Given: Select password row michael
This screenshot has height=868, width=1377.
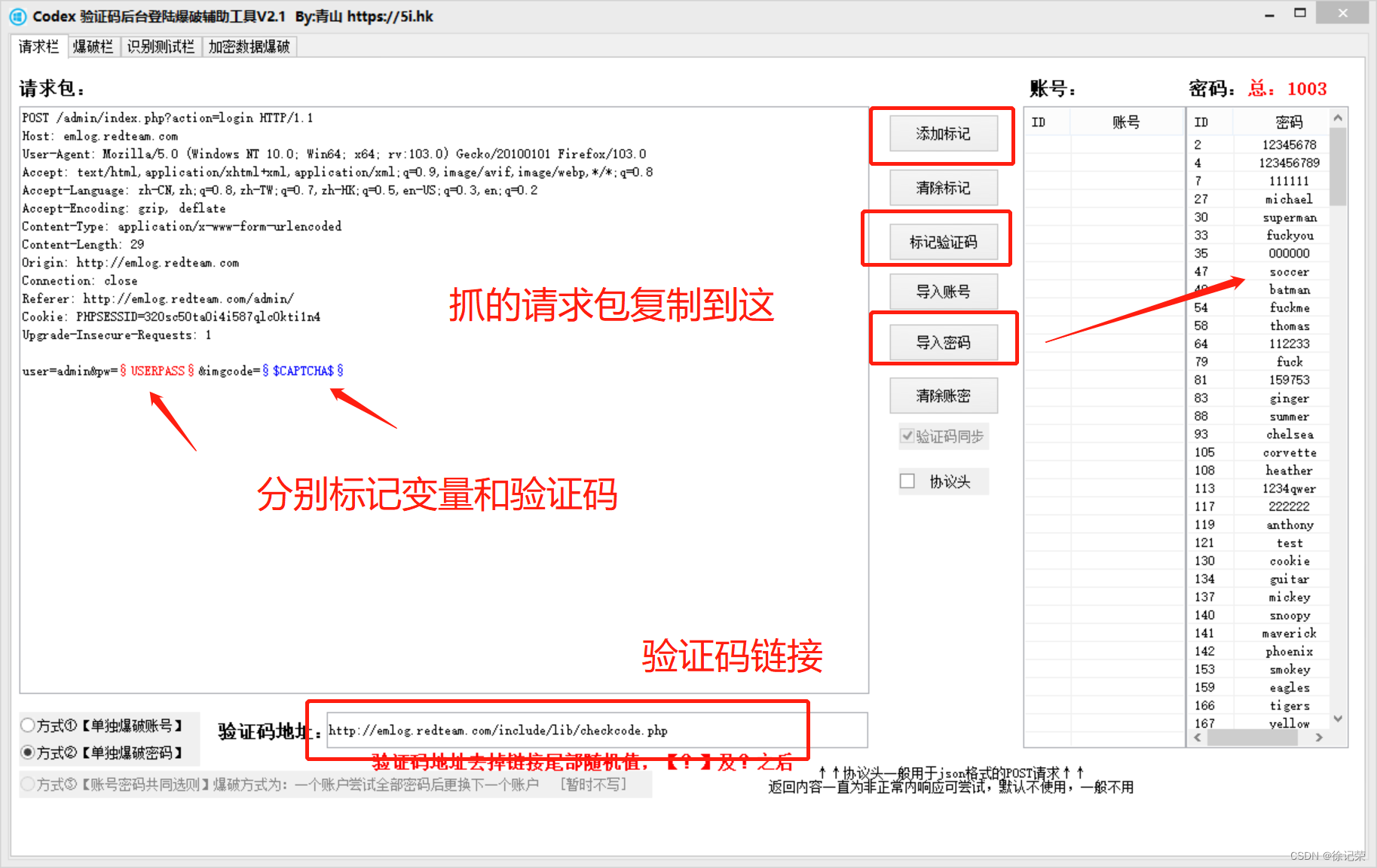Looking at the screenshot, I should click(1259, 199).
